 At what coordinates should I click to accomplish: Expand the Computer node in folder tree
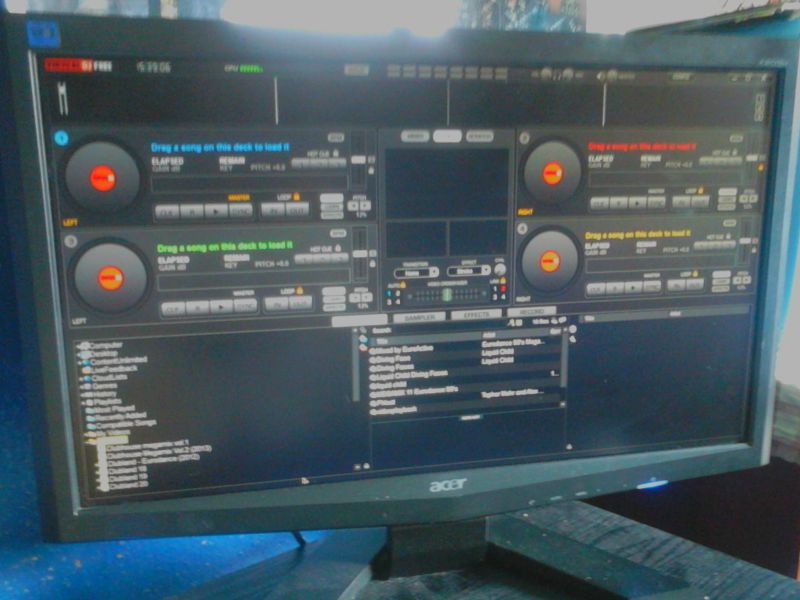(80, 346)
